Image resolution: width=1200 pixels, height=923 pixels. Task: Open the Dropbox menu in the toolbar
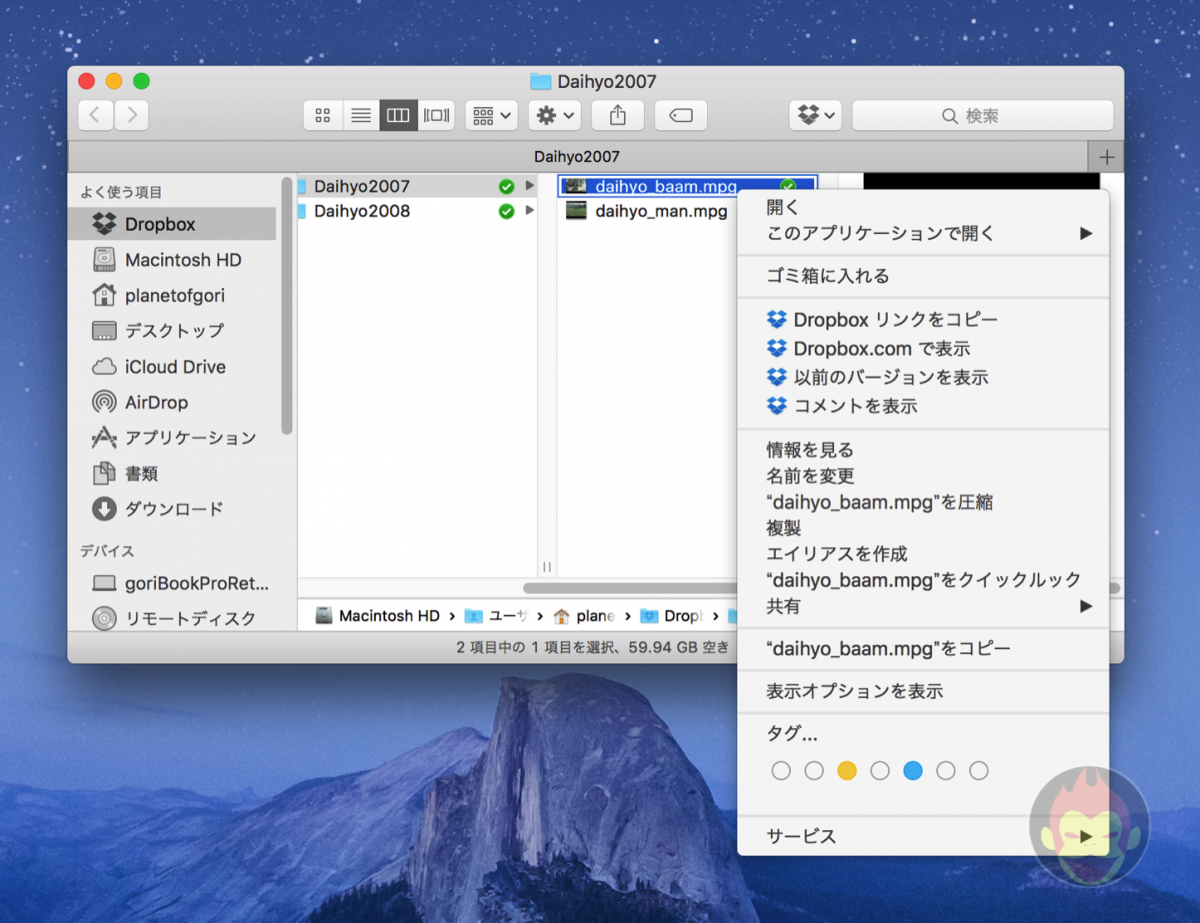click(814, 115)
